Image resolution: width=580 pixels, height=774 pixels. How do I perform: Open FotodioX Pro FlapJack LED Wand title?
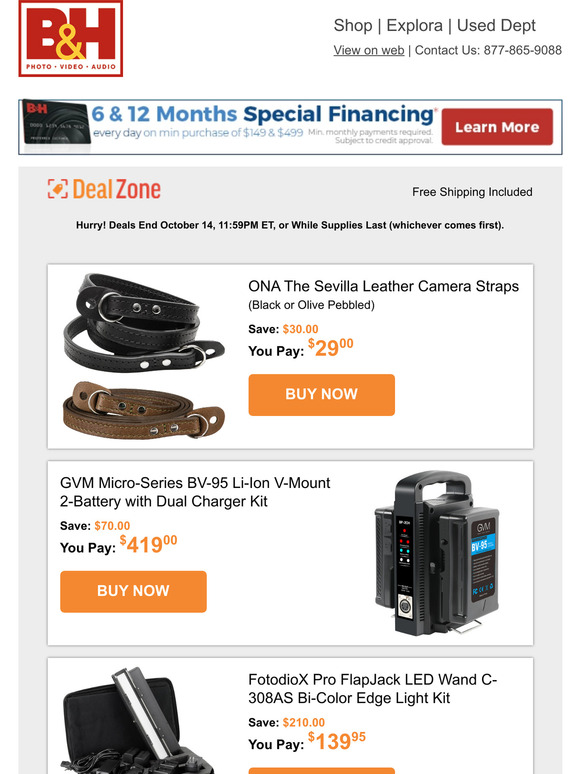(x=373, y=689)
